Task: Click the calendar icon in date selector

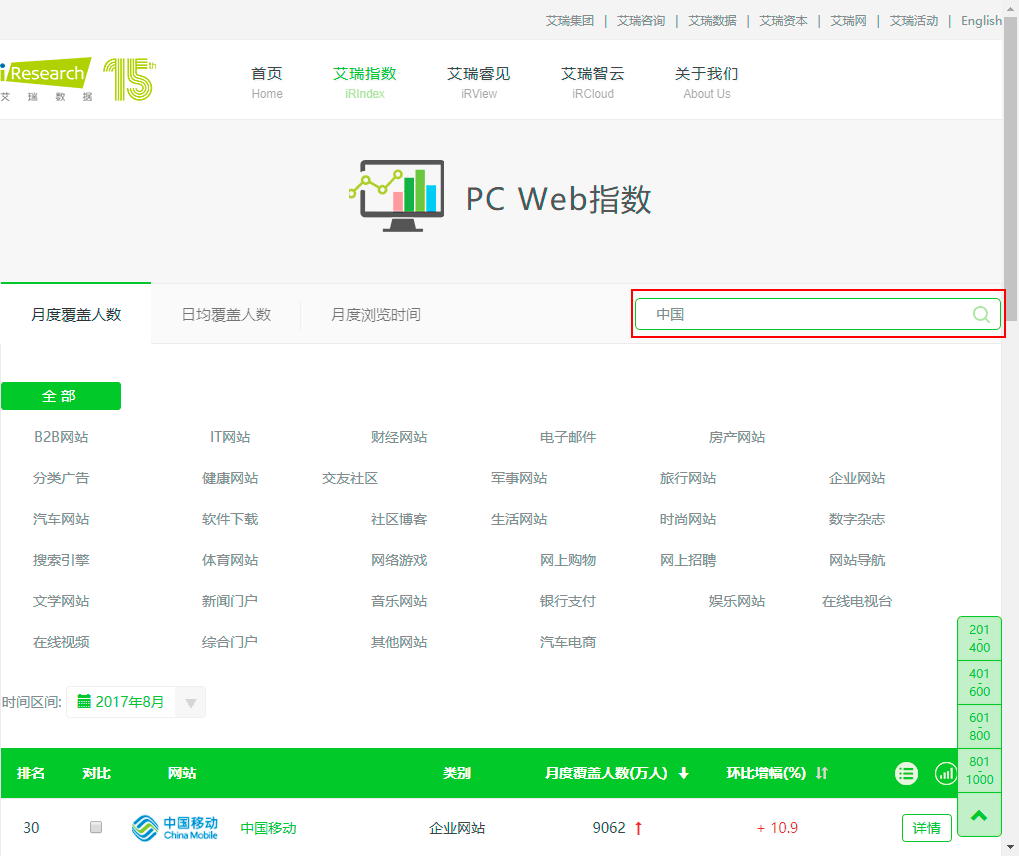Action: [84, 701]
